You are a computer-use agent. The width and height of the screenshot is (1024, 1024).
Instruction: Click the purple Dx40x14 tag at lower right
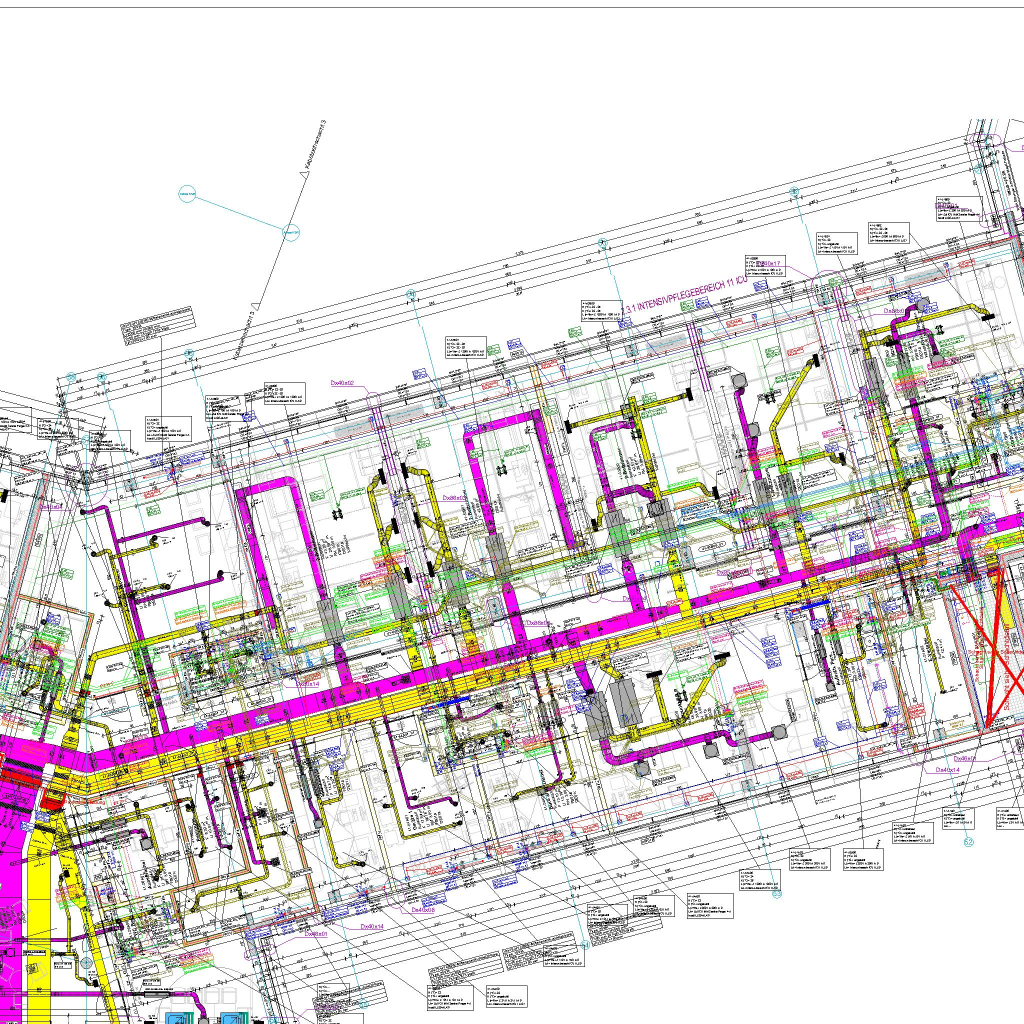(947, 770)
